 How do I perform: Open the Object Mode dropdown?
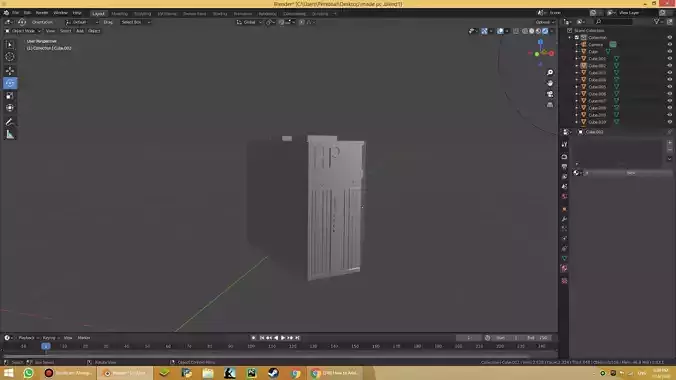(x=23, y=31)
